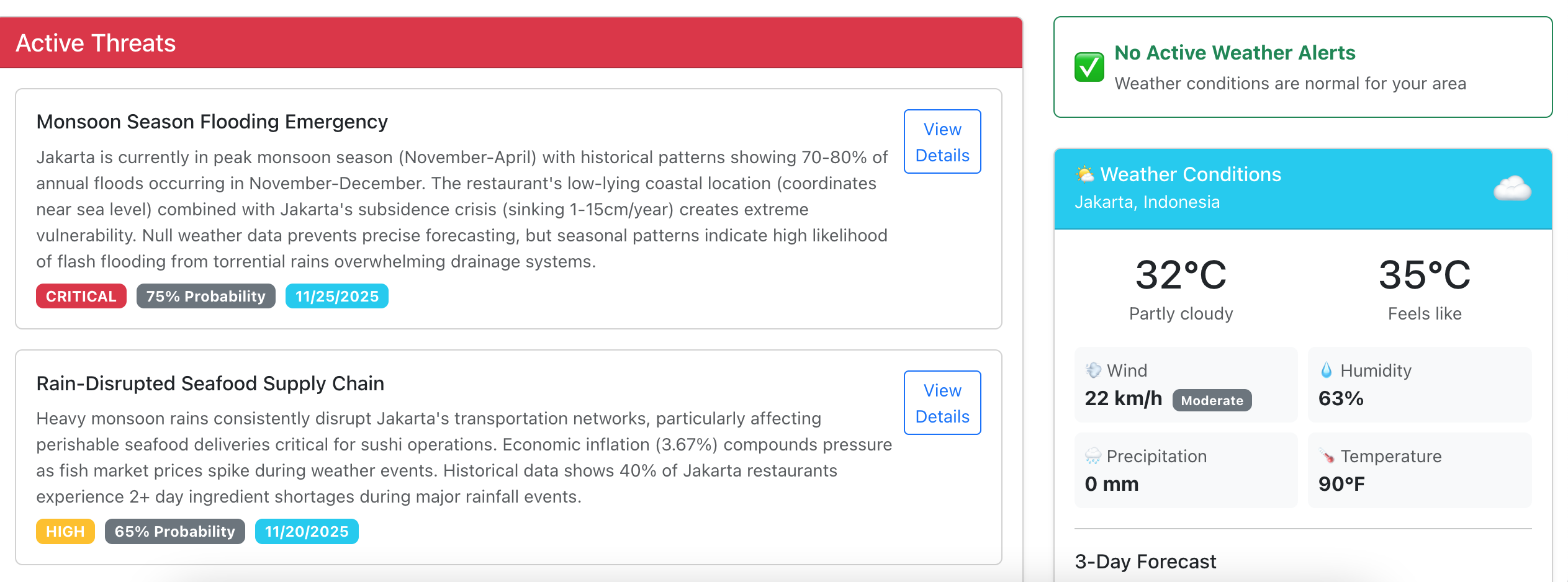Select the 65% Probability badge
This screenshot has height=582, width=1568.
175,532
